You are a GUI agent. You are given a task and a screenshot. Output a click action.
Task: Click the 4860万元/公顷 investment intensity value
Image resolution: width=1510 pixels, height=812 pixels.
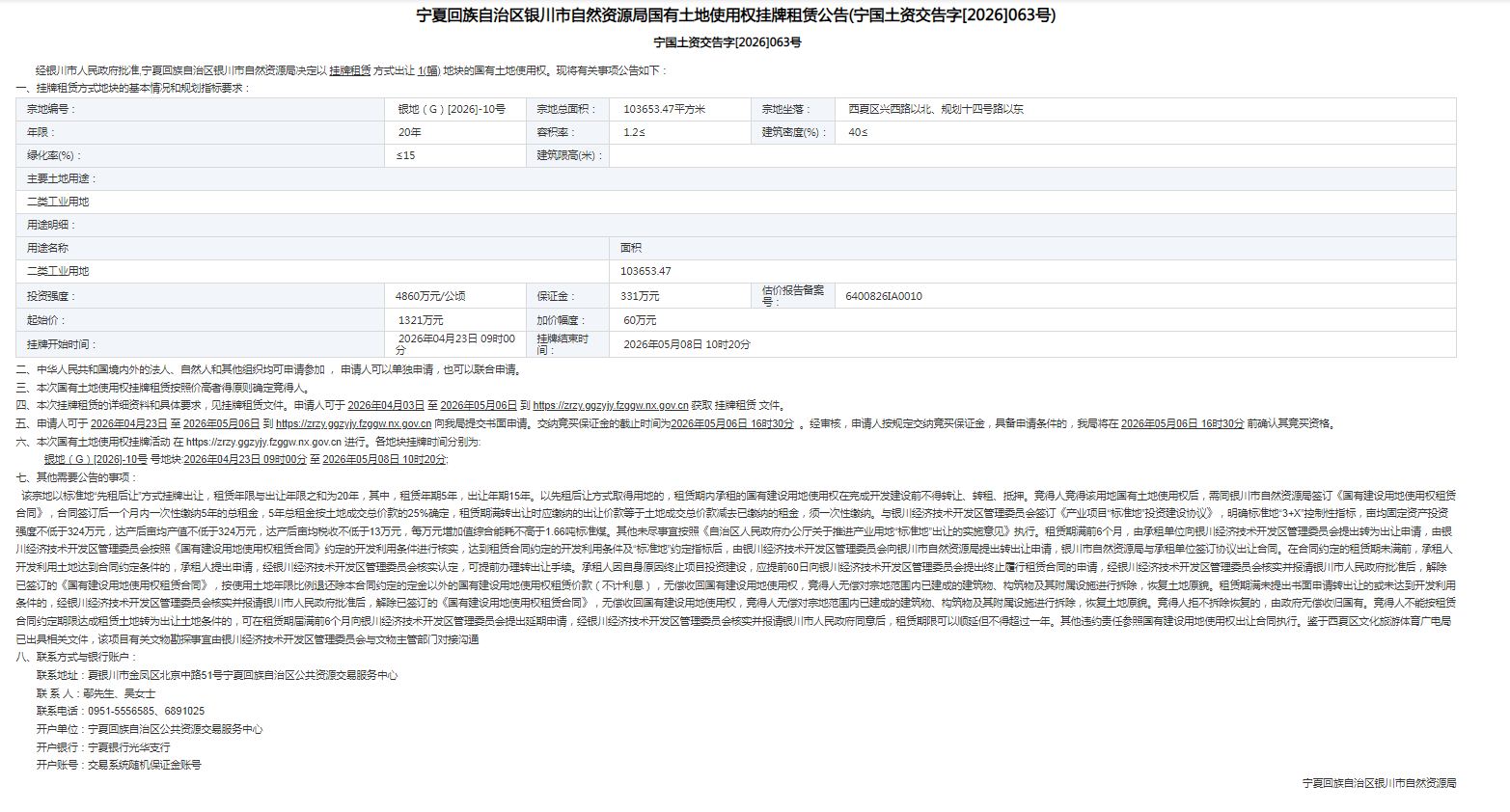coord(430,297)
